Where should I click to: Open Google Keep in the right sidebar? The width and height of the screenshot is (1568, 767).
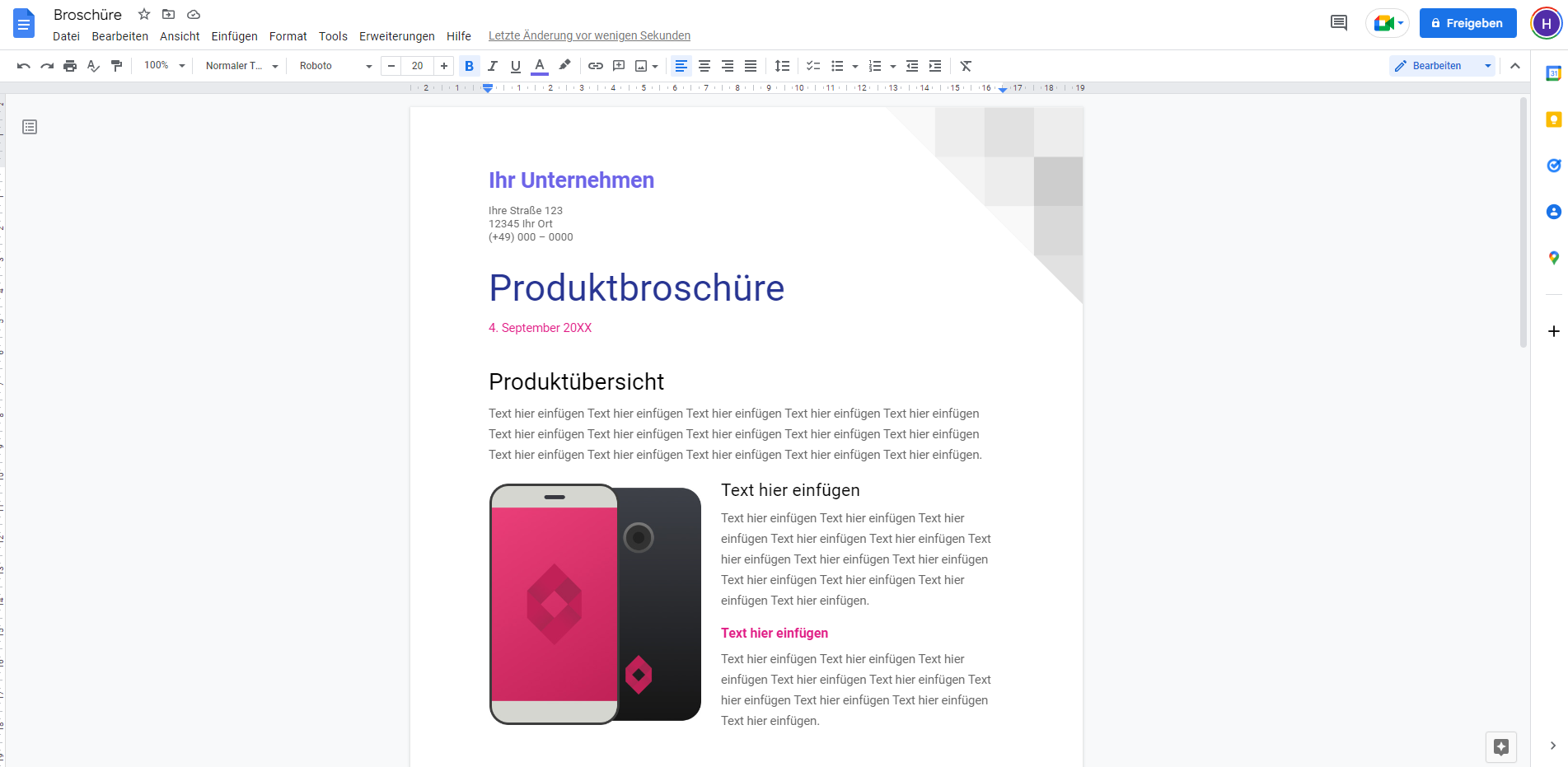click(x=1553, y=119)
